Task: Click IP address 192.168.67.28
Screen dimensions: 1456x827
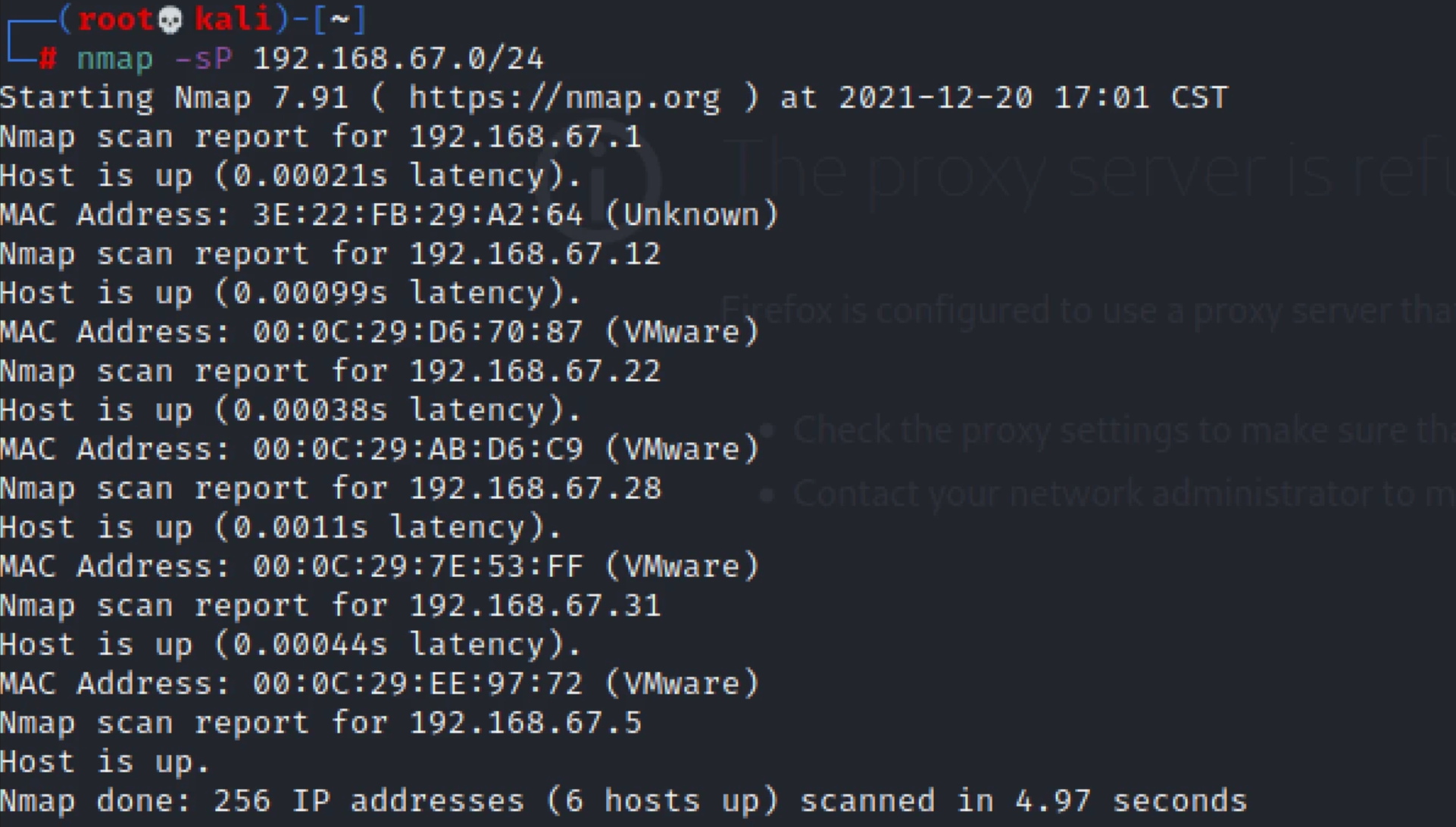Action: click(535, 489)
